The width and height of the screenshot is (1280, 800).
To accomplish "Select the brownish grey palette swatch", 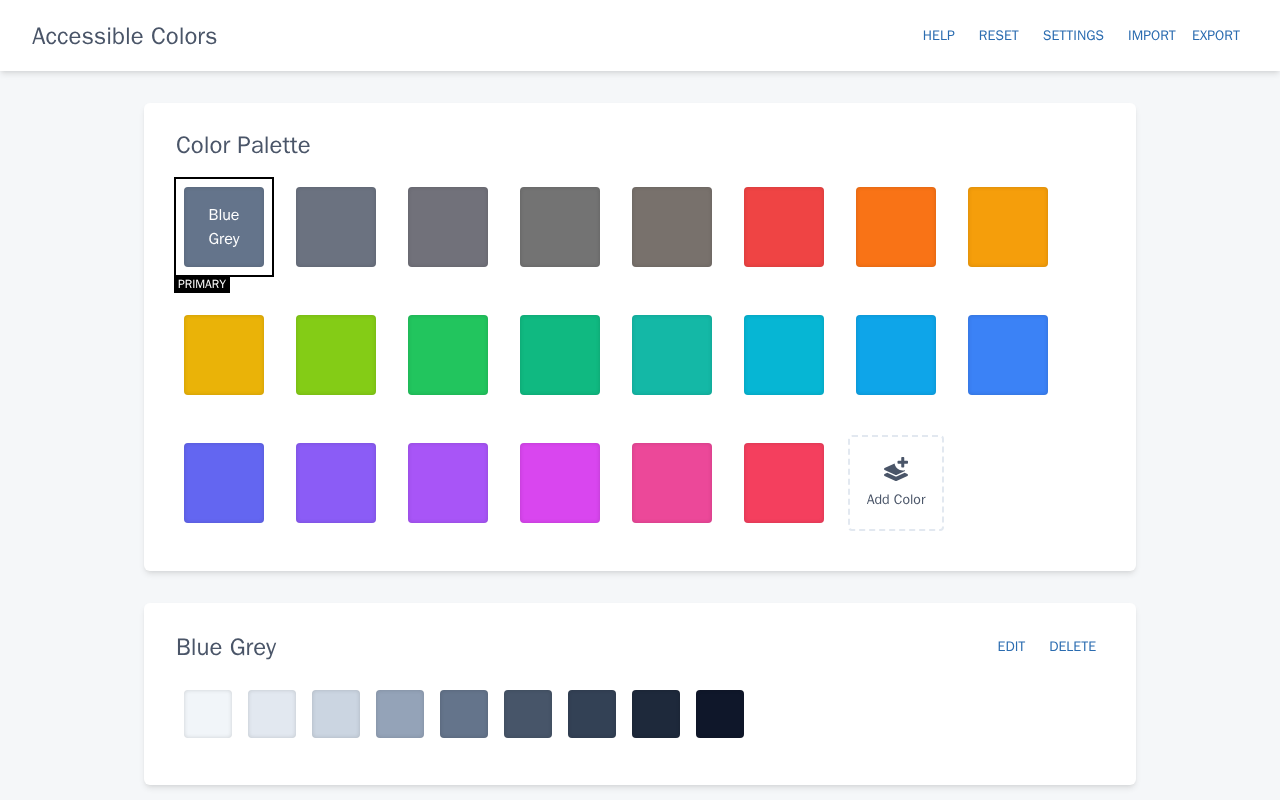I will (x=672, y=227).
